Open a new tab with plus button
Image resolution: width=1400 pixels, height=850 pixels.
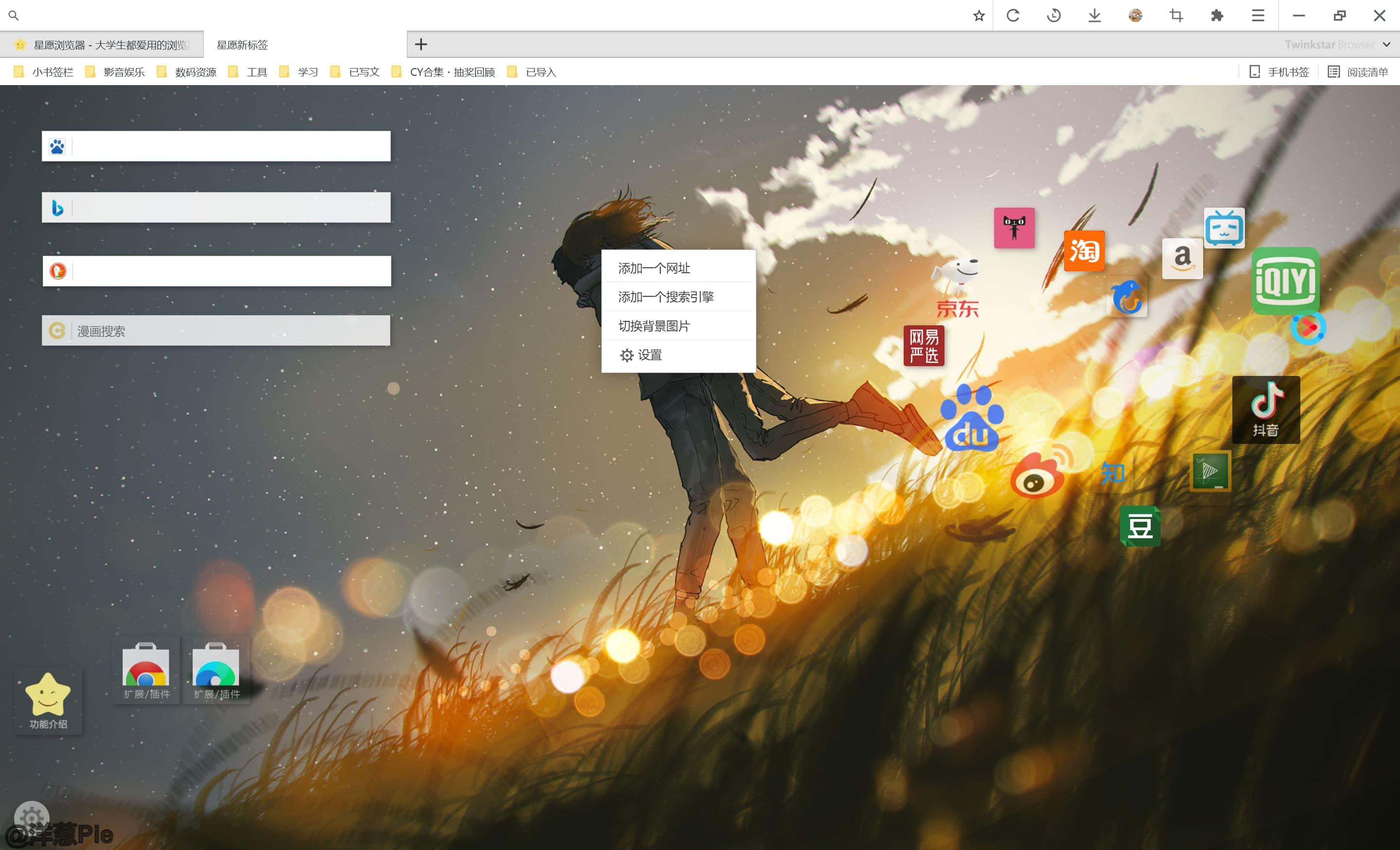point(420,44)
